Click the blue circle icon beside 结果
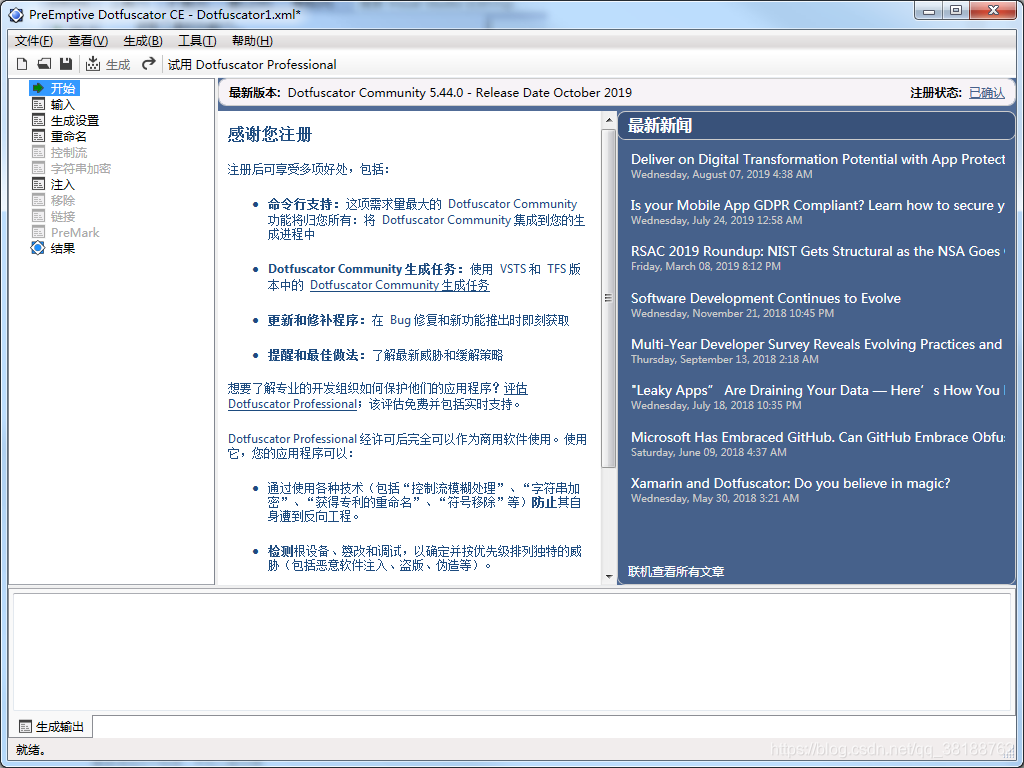The width and height of the screenshot is (1024, 768). click(x=38, y=248)
